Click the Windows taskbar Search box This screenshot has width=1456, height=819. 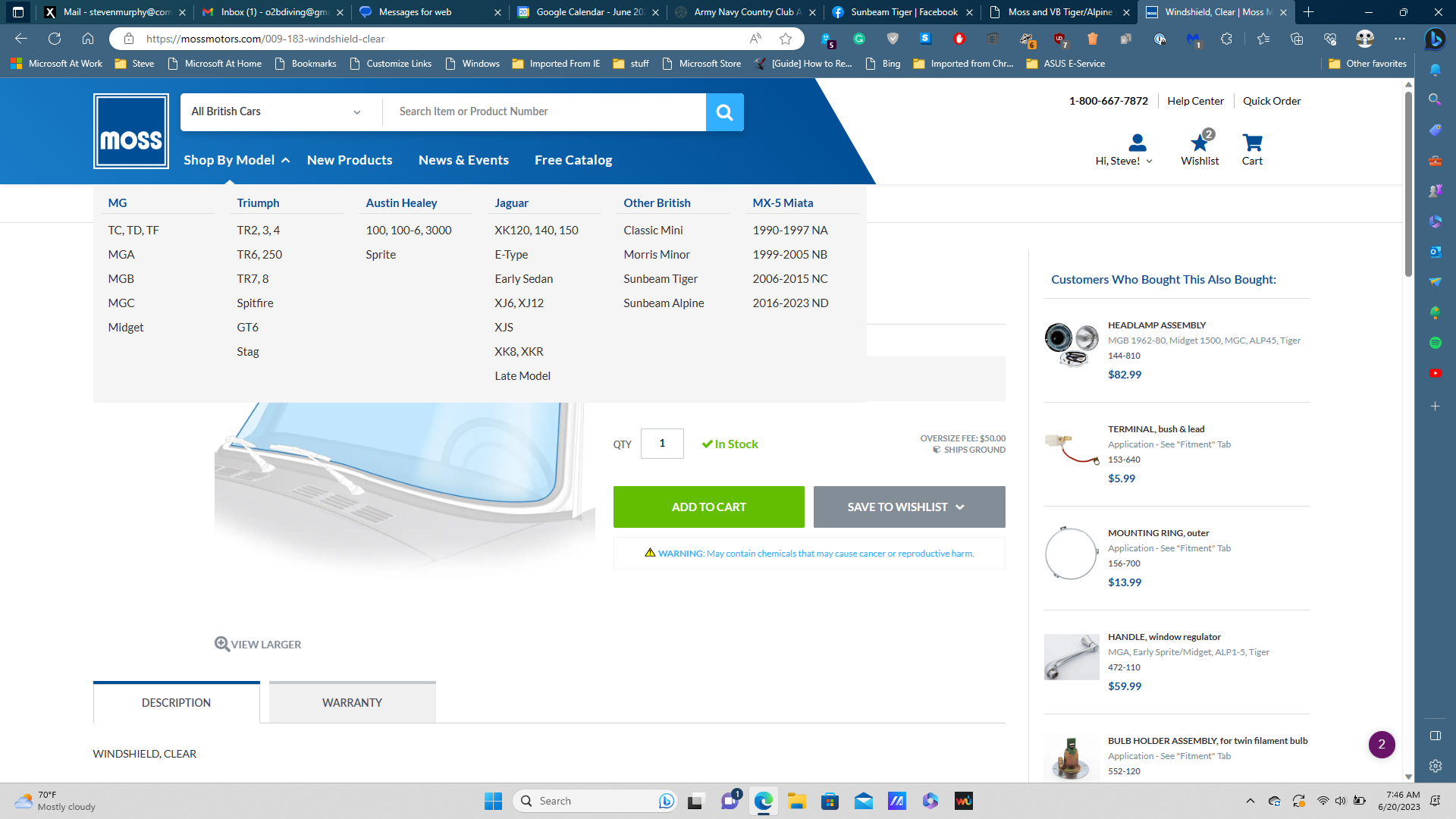pos(594,801)
